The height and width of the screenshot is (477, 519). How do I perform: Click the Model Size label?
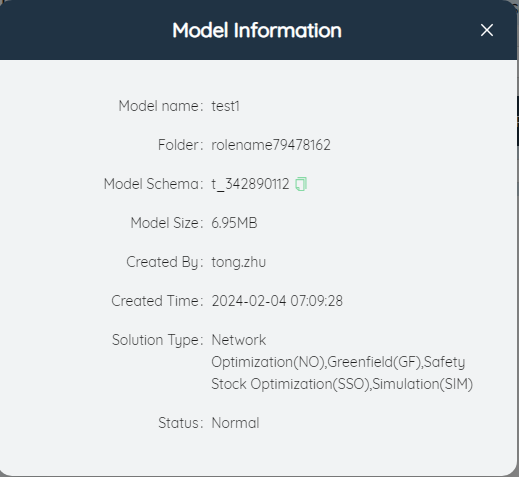point(167,223)
